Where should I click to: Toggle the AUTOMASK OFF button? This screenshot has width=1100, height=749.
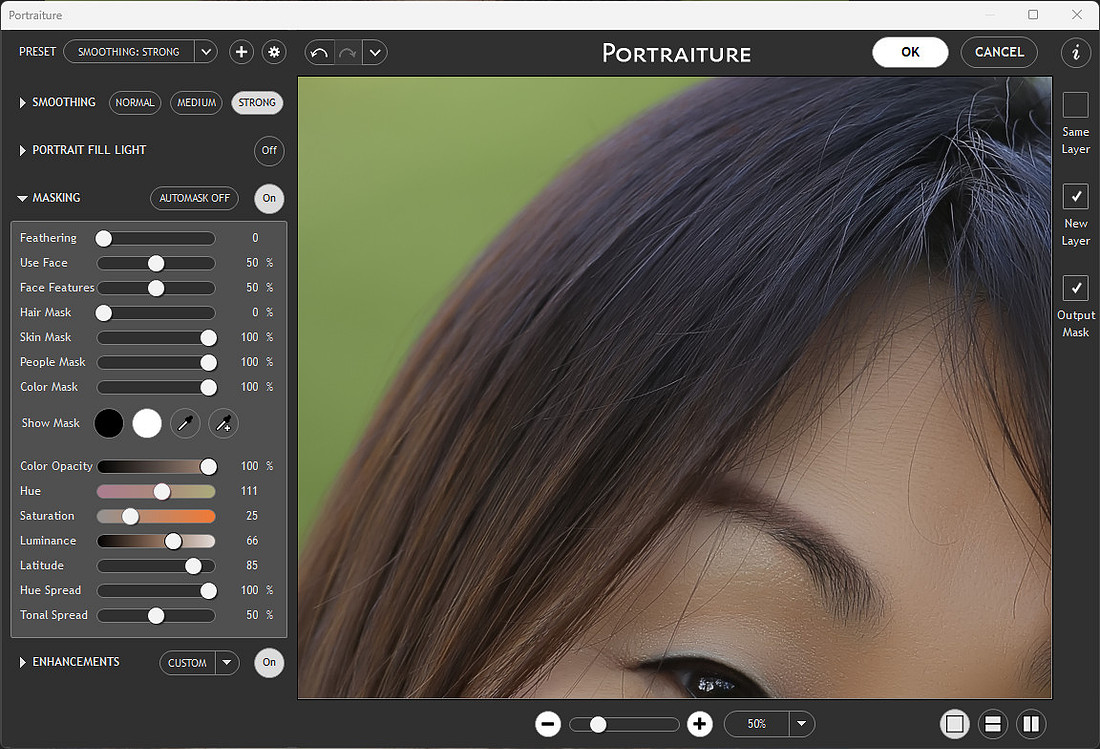pyautogui.click(x=194, y=198)
